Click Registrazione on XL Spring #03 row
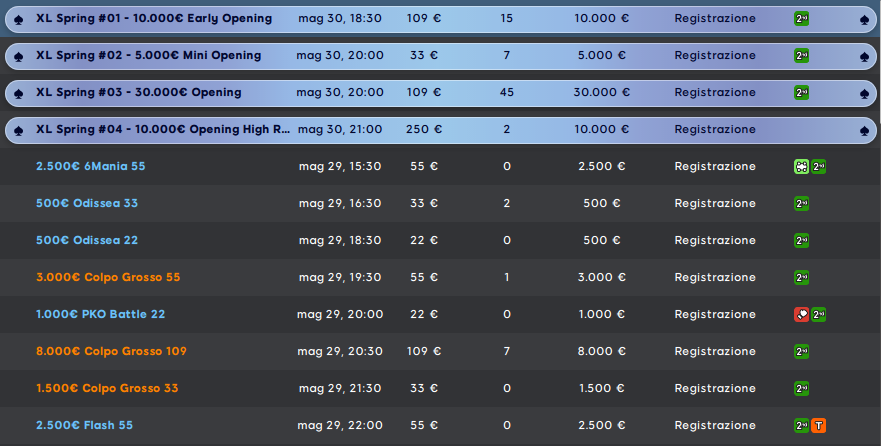 coord(715,92)
